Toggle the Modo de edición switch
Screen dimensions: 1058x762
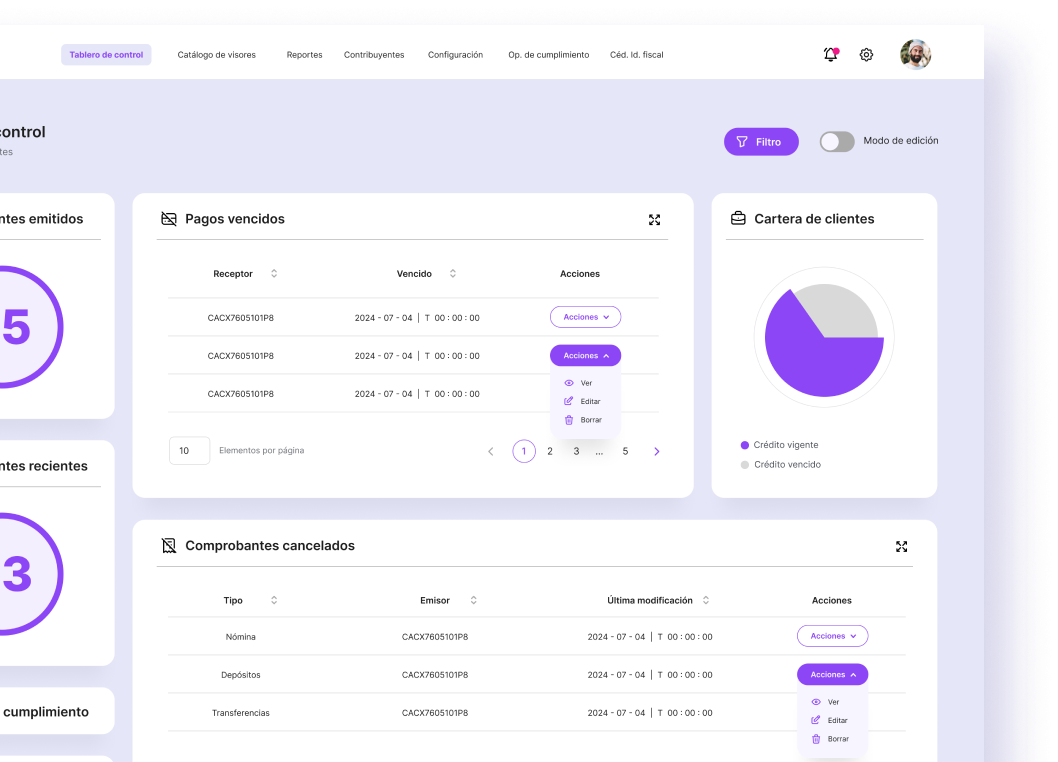[837, 142]
